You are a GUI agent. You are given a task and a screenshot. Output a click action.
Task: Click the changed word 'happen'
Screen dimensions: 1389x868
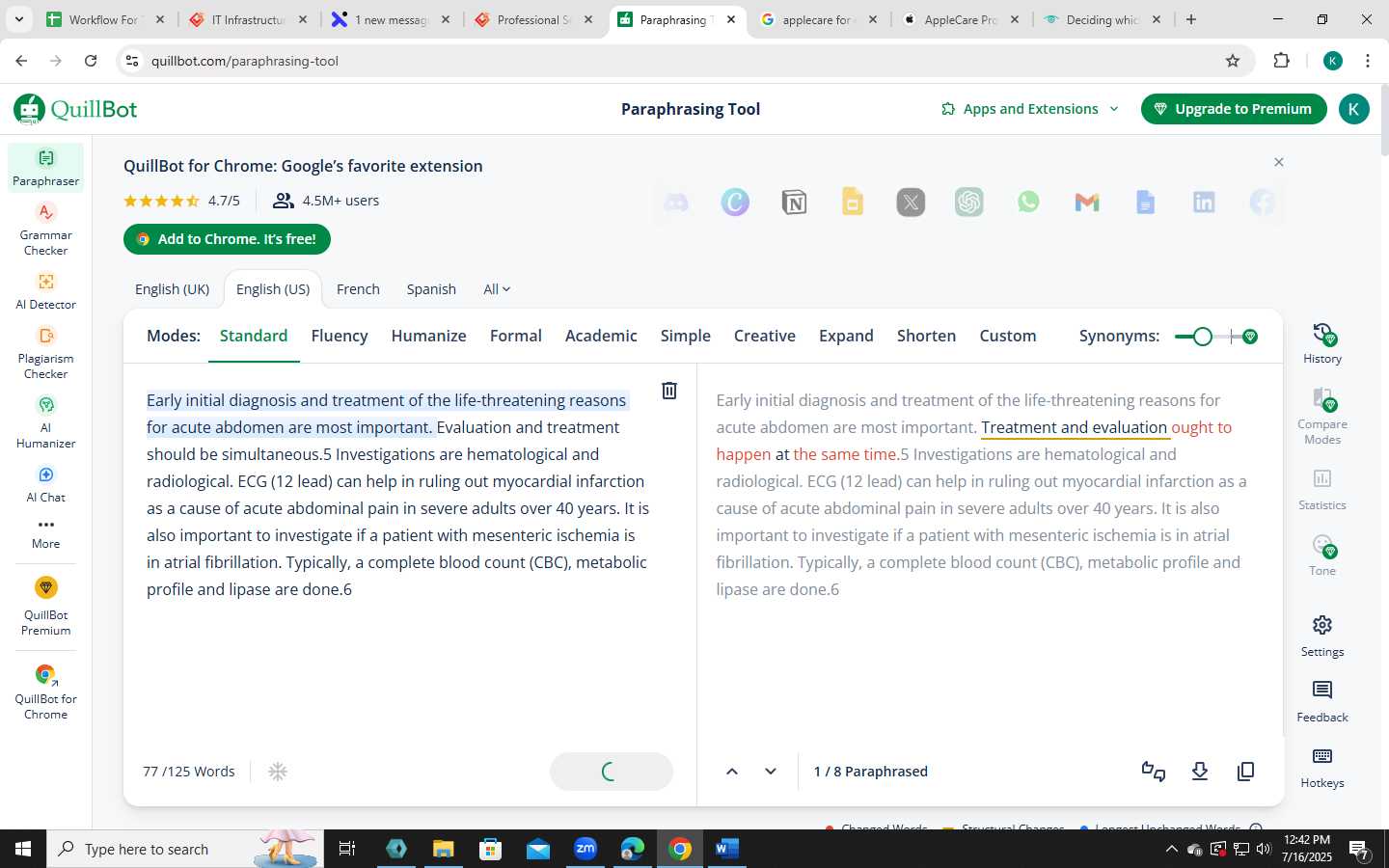(x=743, y=454)
